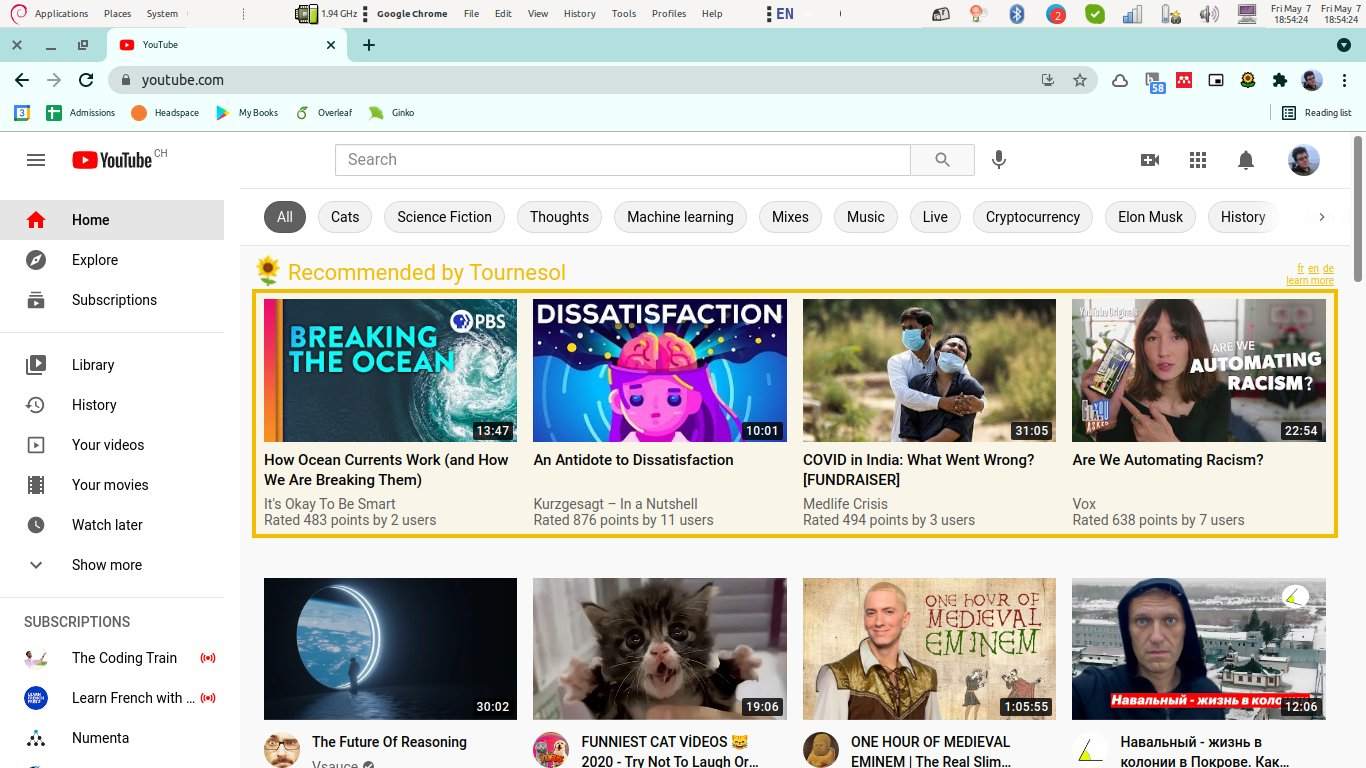Viewport: 1366px width, 768px height.
Task: Select the Cats filter chip
Action: click(x=345, y=217)
